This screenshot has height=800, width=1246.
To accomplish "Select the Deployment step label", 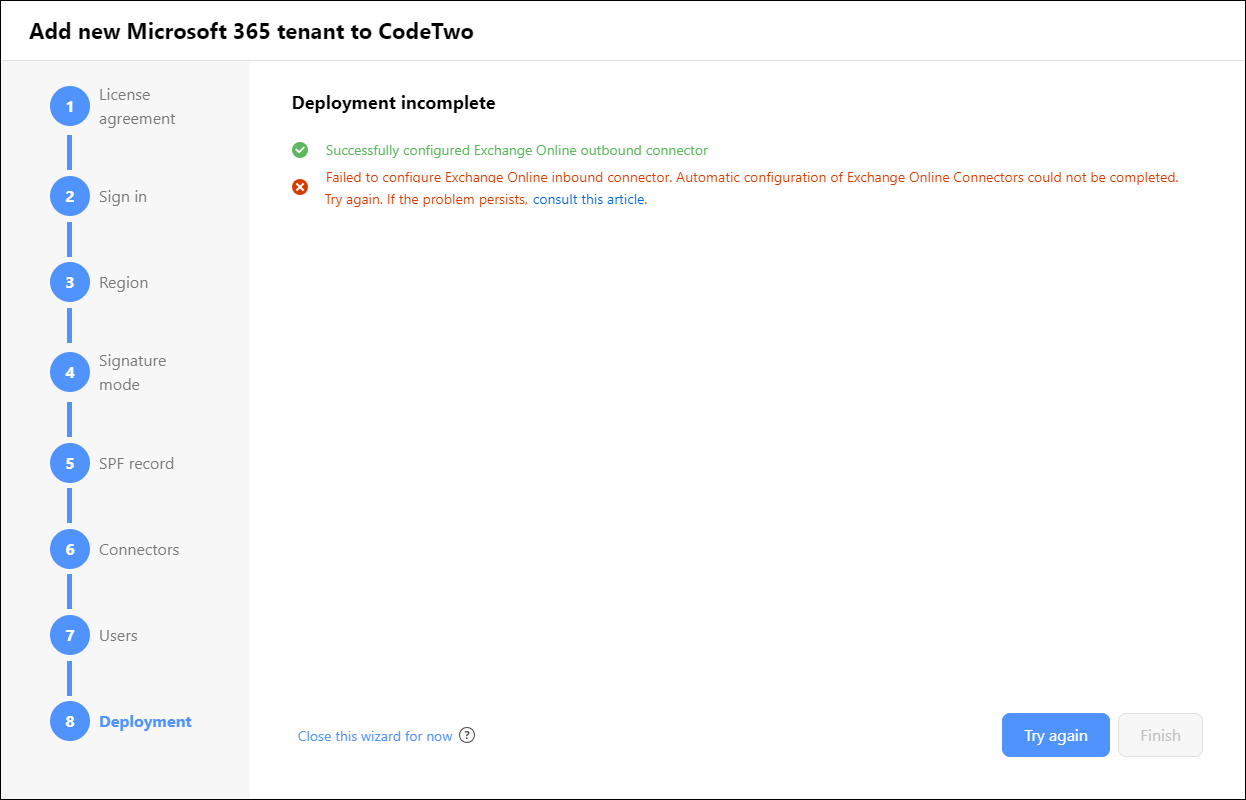I will tap(145, 721).
